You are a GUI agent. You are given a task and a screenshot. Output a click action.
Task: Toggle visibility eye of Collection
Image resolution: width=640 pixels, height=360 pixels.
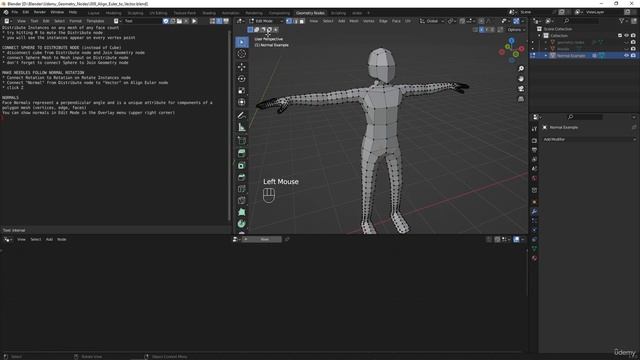click(627, 36)
